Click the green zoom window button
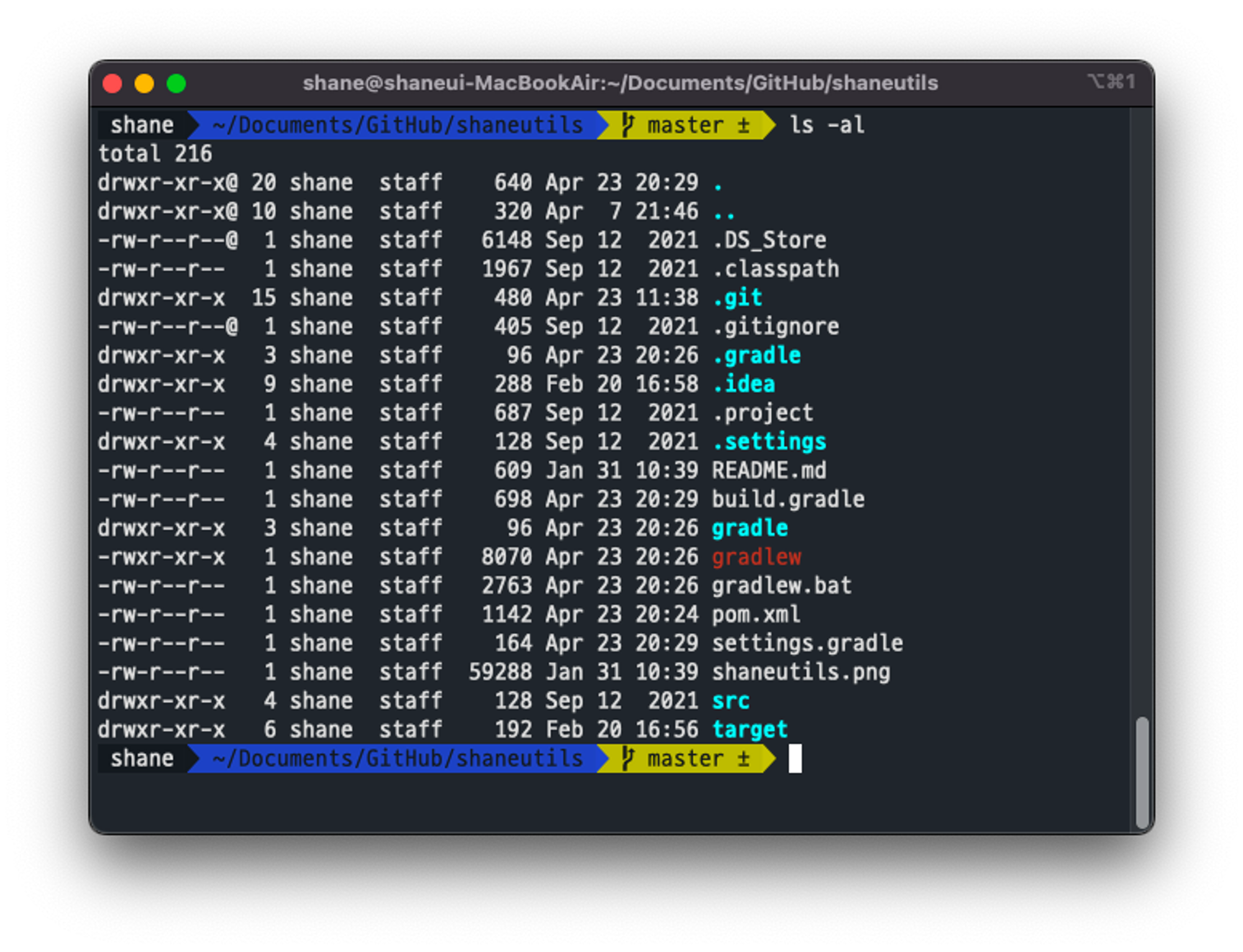This screenshot has width=1243, height=952. pyautogui.click(x=177, y=83)
